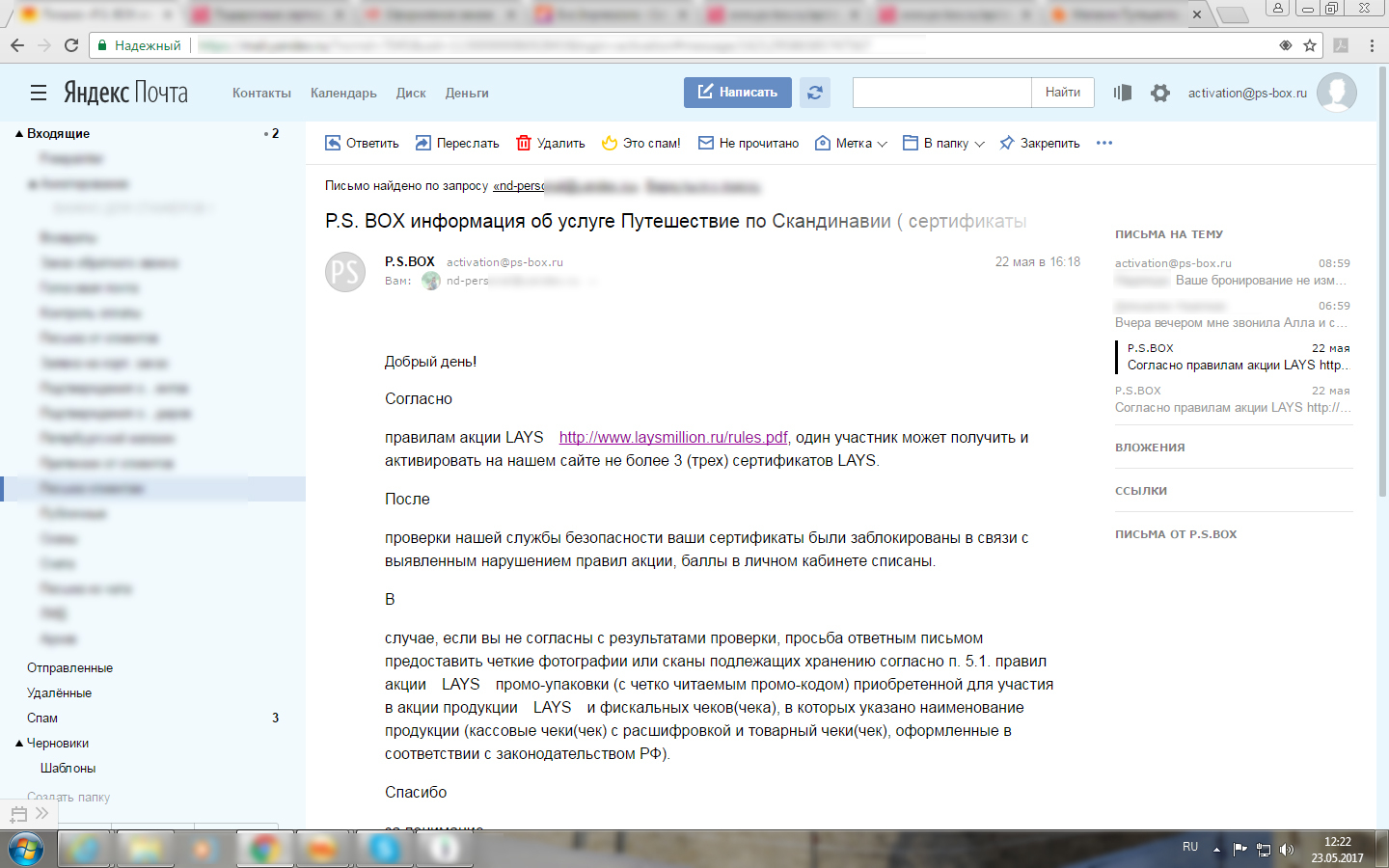Image resolution: width=1389 pixels, height=868 pixels.
Task: Click the email date 22 мая в 16:18
Action: pyautogui.click(x=1038, y=261)
